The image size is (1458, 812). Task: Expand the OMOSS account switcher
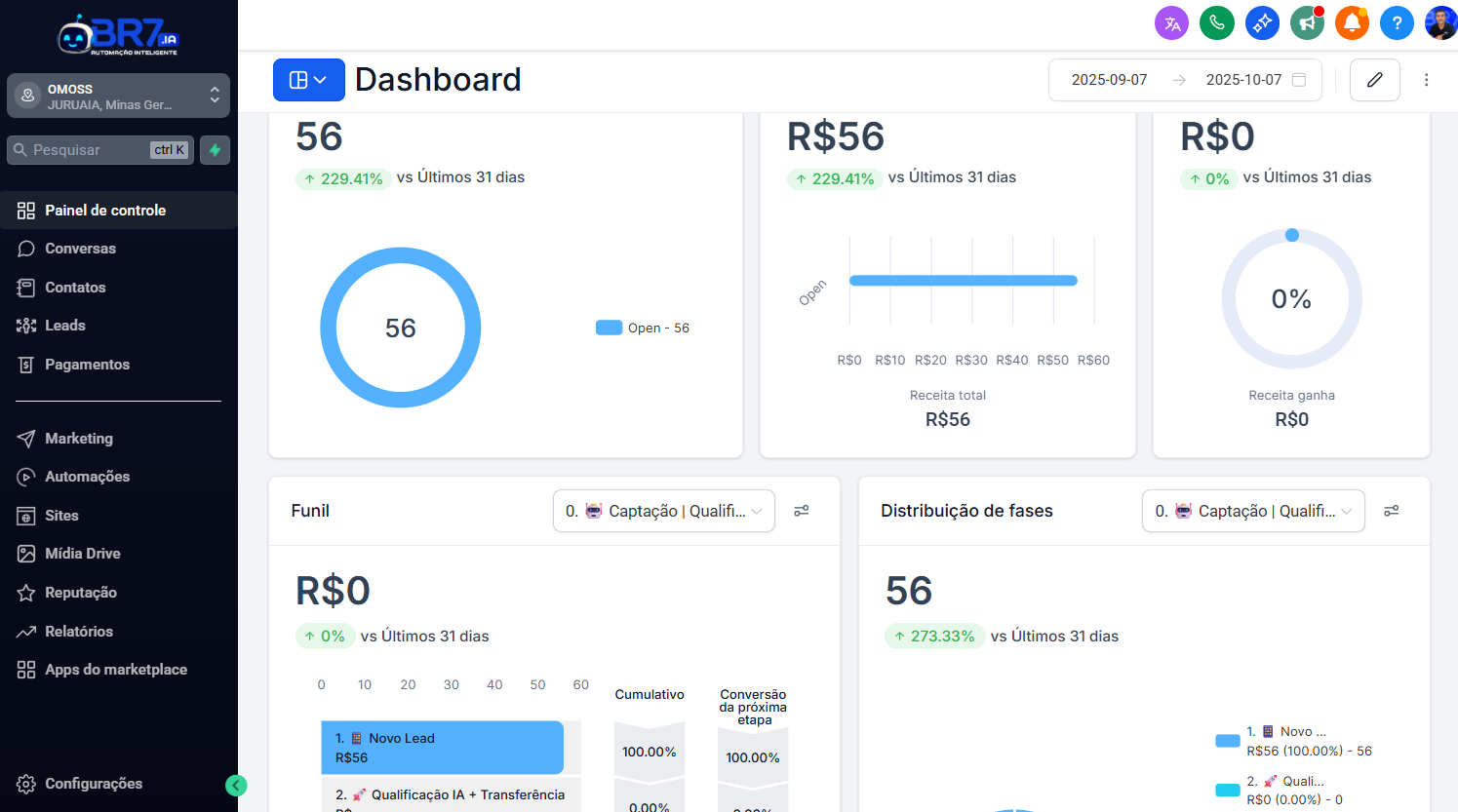tap(118, 96)
